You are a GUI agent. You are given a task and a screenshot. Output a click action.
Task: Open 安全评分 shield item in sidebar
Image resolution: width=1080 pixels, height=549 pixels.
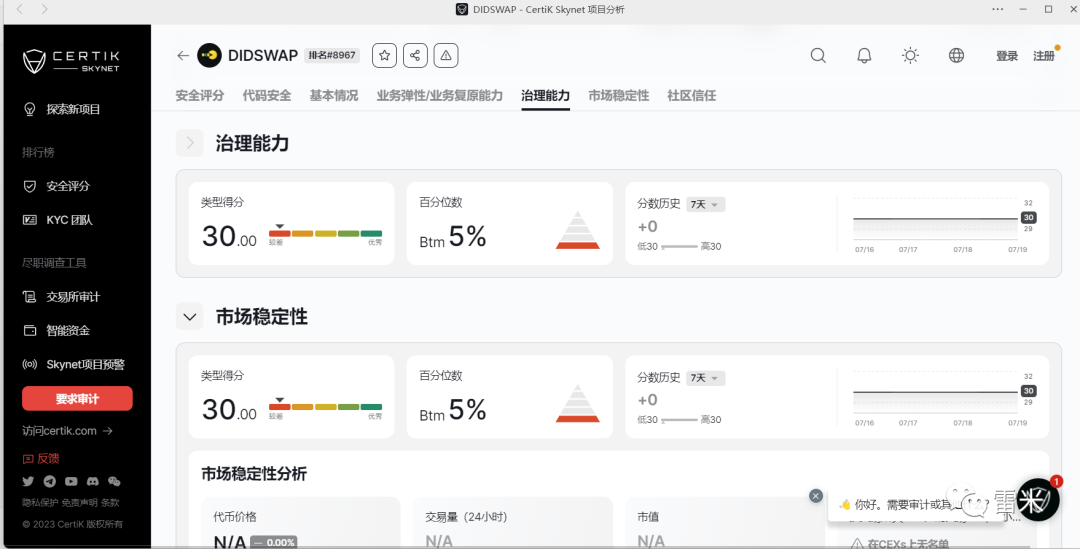pos(56,186)
